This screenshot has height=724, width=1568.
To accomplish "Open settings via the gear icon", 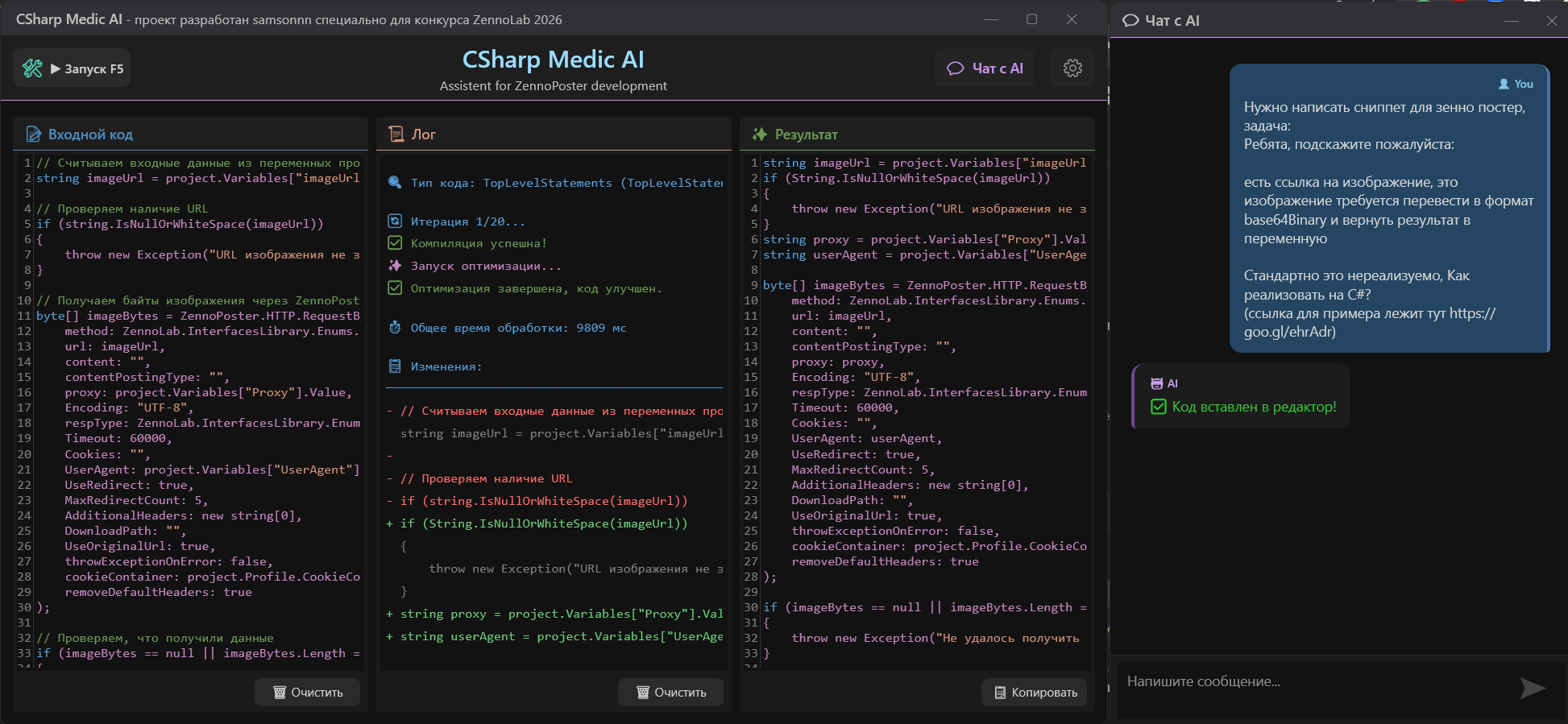I will (x=1072, y=68).
